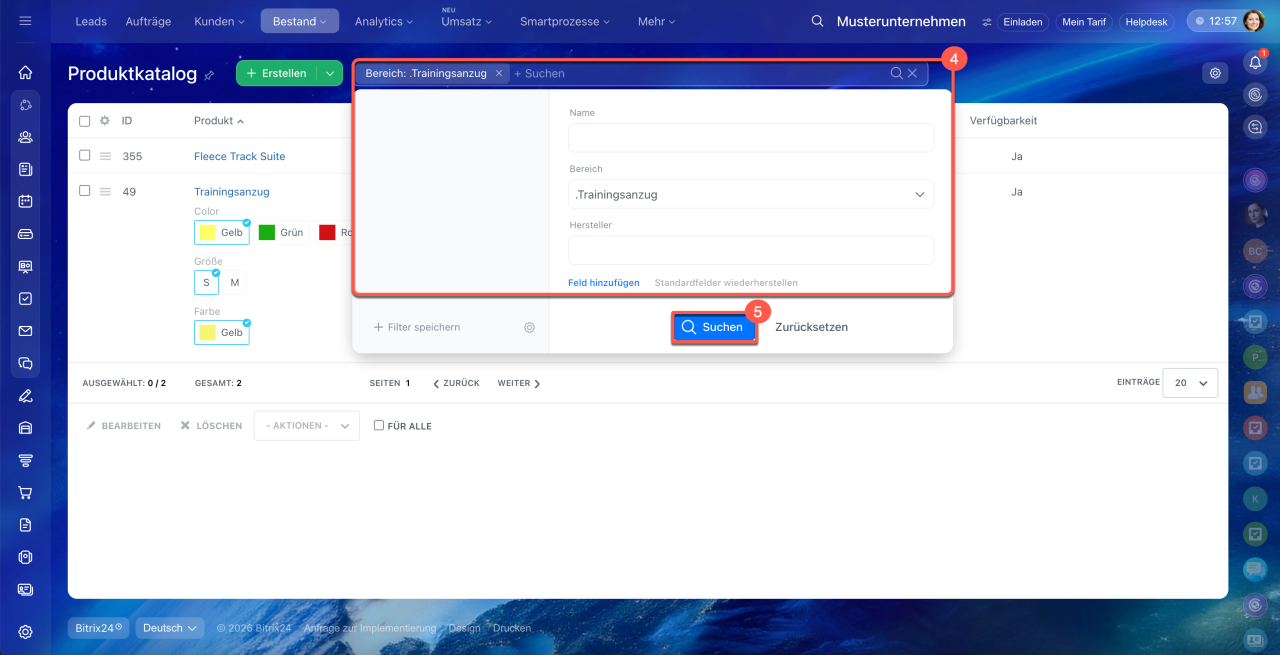The height and width of the screenshot is (655, 1280).
Task: Clear the filter bar with the X icon
Action: pyautogui.click(x=912, y=73)
